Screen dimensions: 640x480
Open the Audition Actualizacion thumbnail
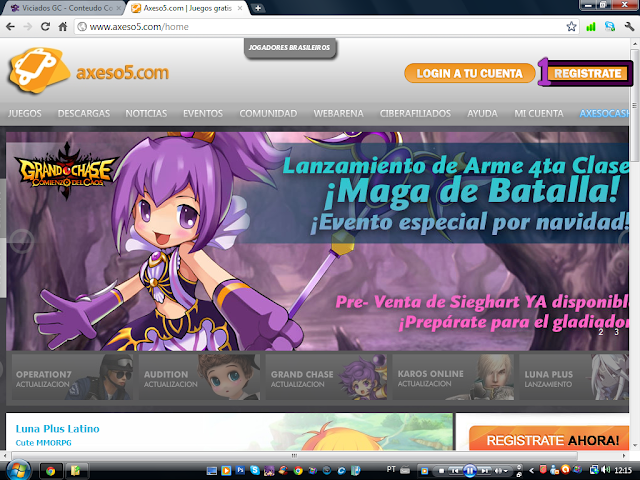pyautogui.click(x=199, y=377)
